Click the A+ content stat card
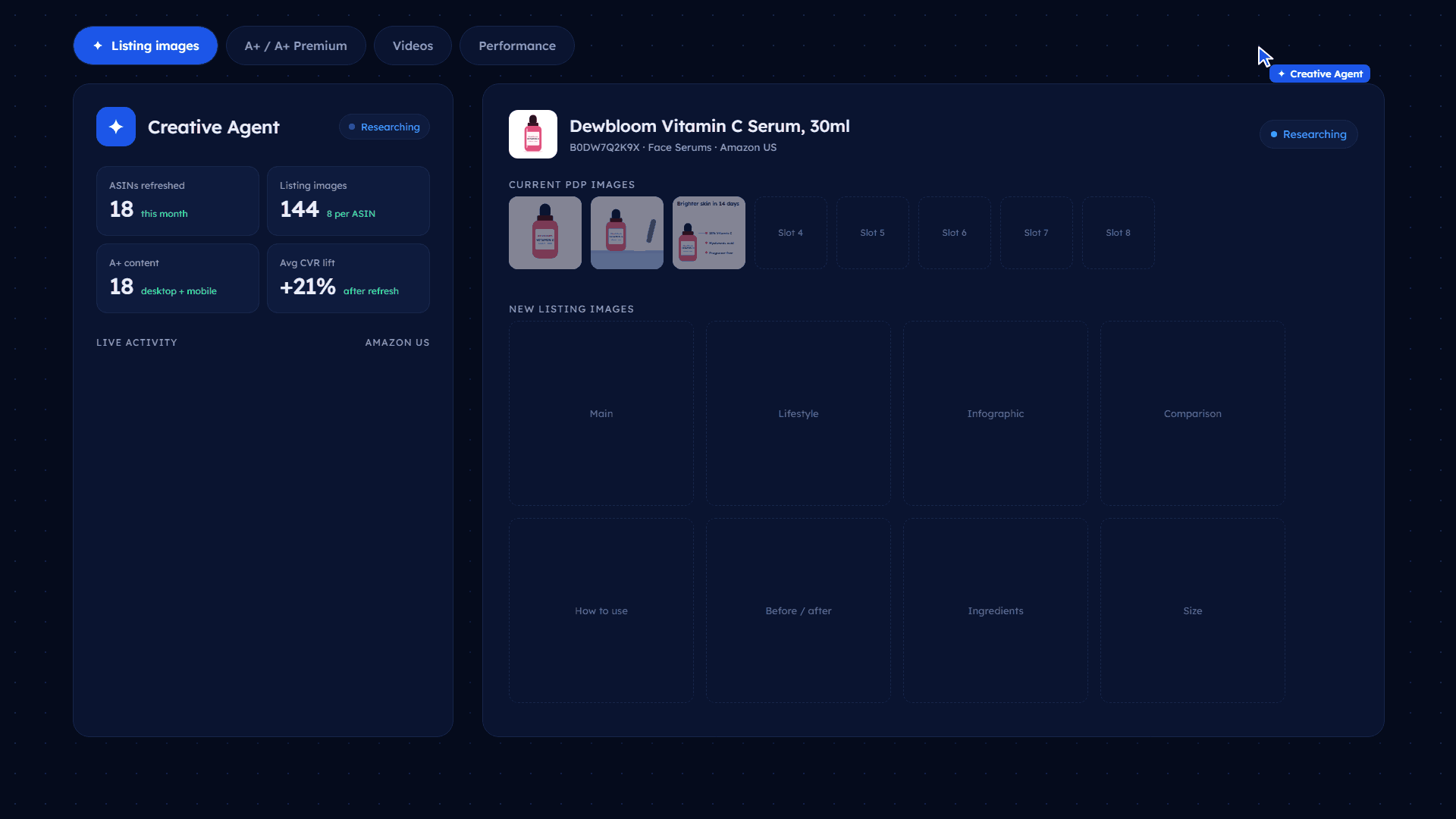The height and width of the screenshot is (819, 1456). pos(177,278)
